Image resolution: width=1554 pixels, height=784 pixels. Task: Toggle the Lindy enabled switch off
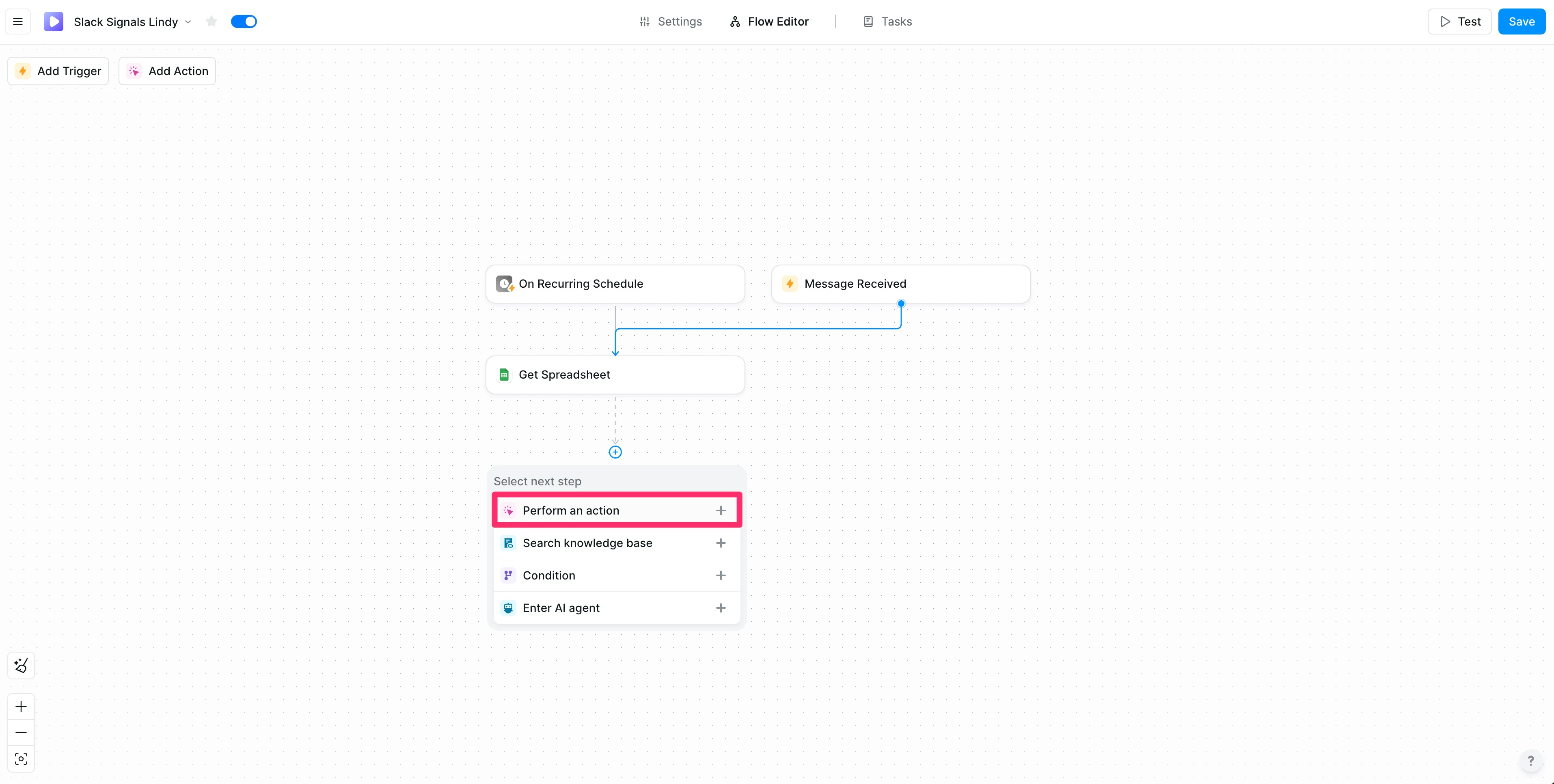244,22
